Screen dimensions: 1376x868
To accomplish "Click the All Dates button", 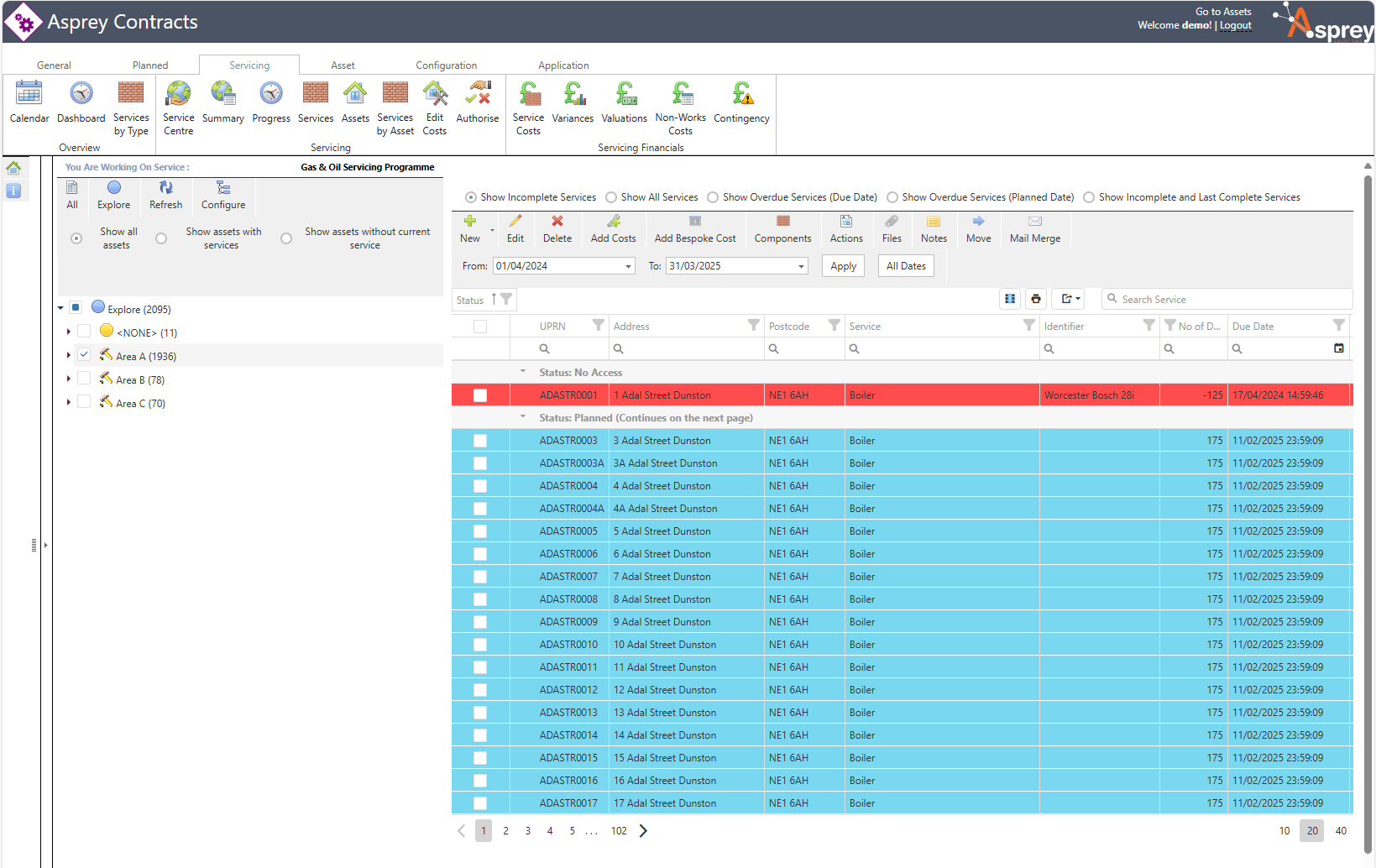I will [906, 266].
